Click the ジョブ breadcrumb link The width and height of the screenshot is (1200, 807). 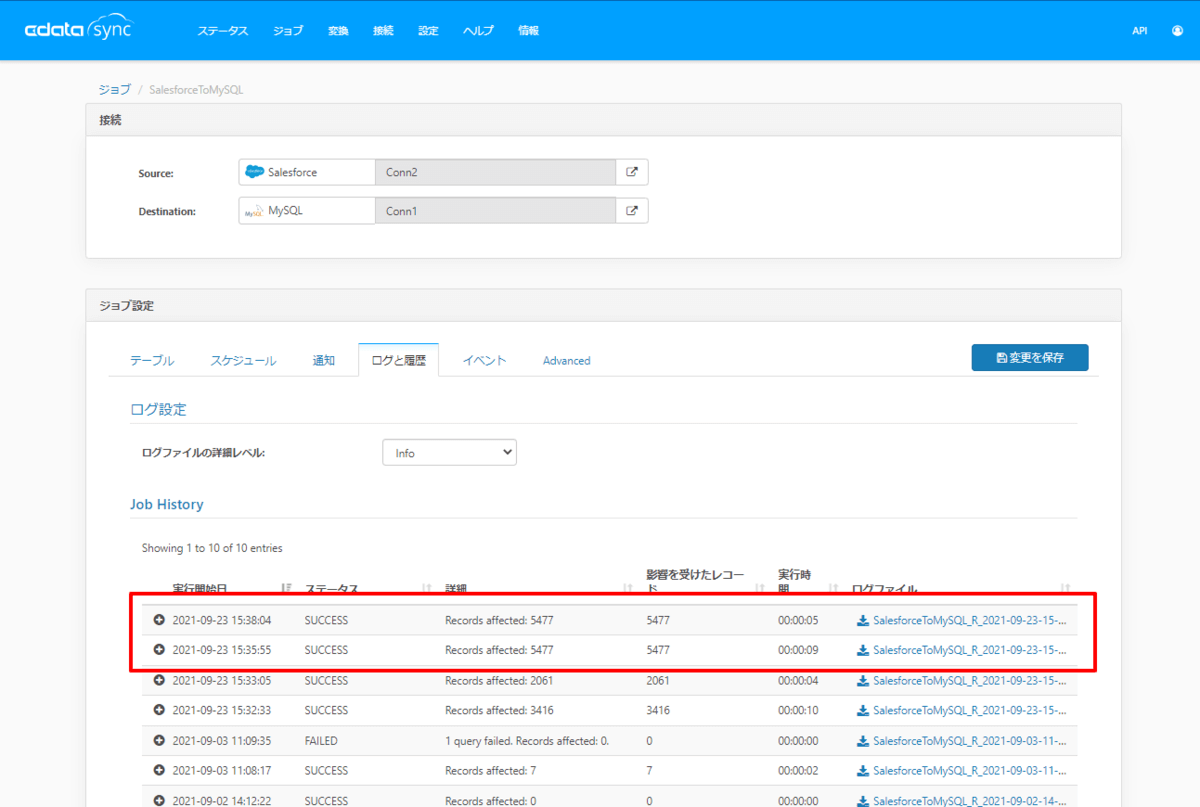[114, 89]
